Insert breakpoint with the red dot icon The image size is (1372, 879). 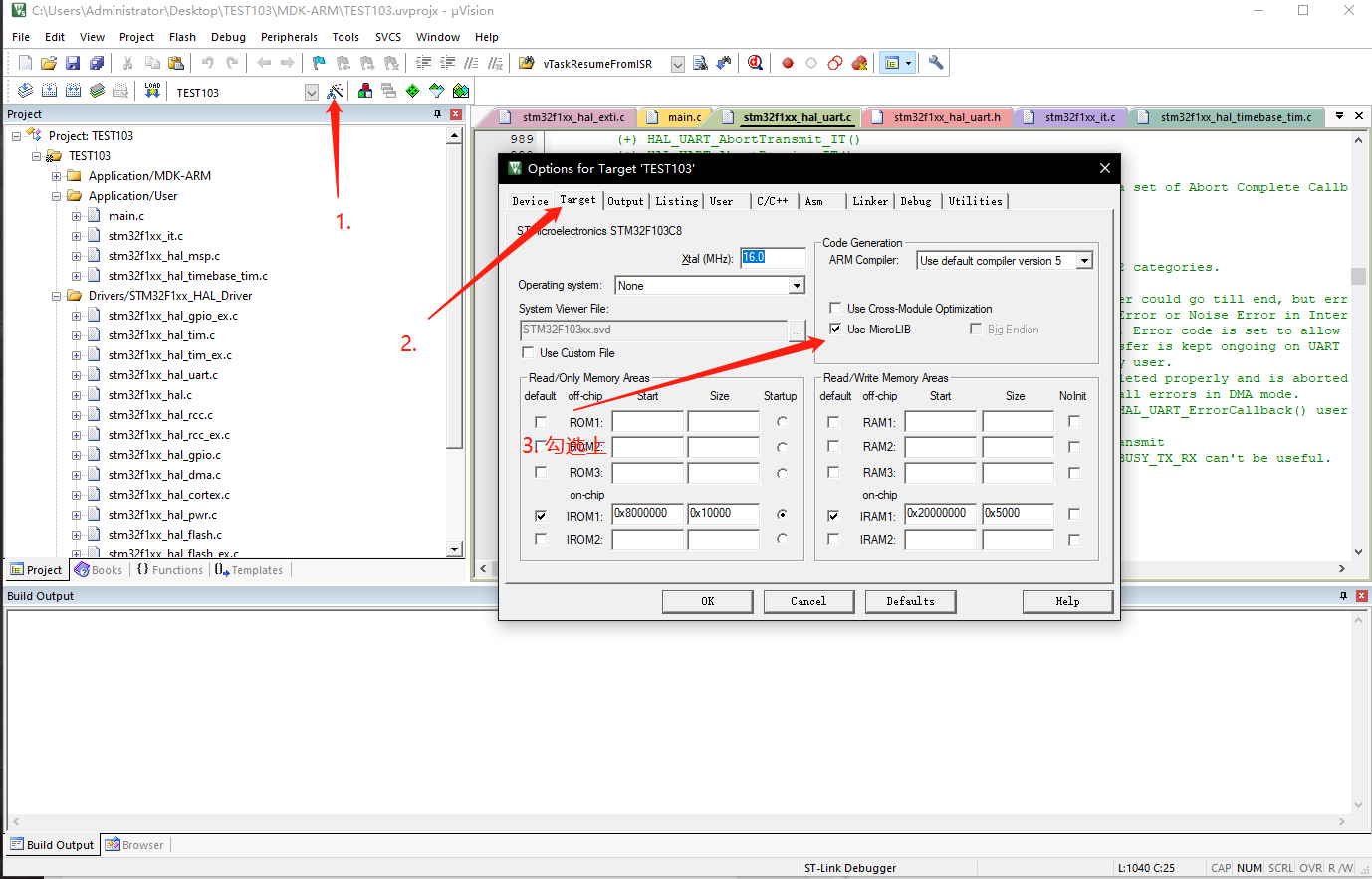click(788, 63)
